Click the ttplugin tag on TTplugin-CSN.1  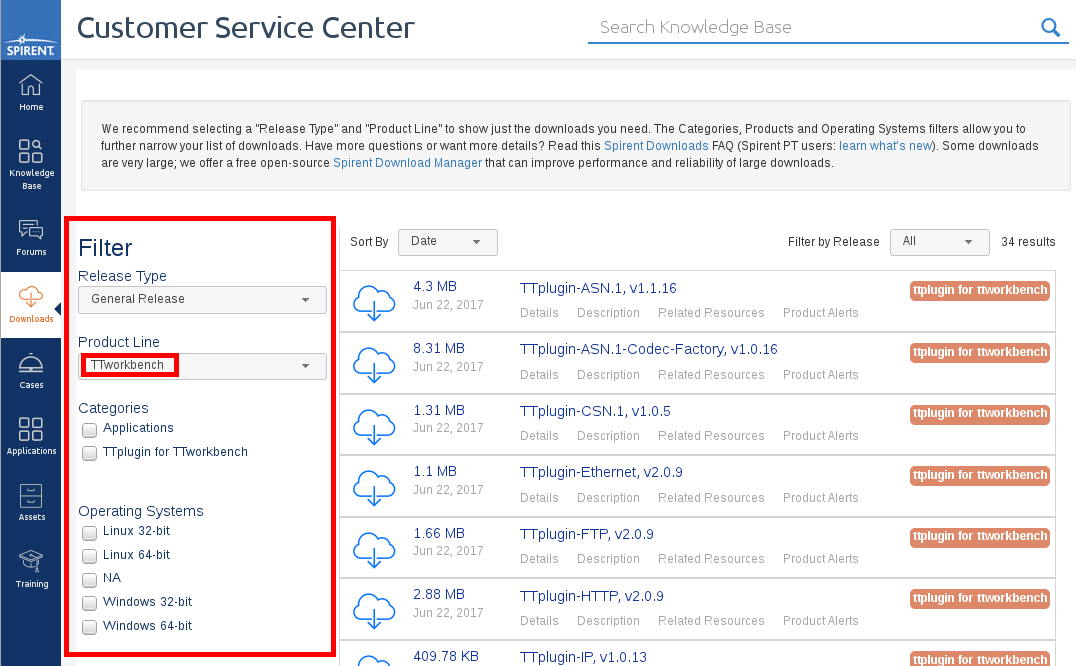coord(980,414)
